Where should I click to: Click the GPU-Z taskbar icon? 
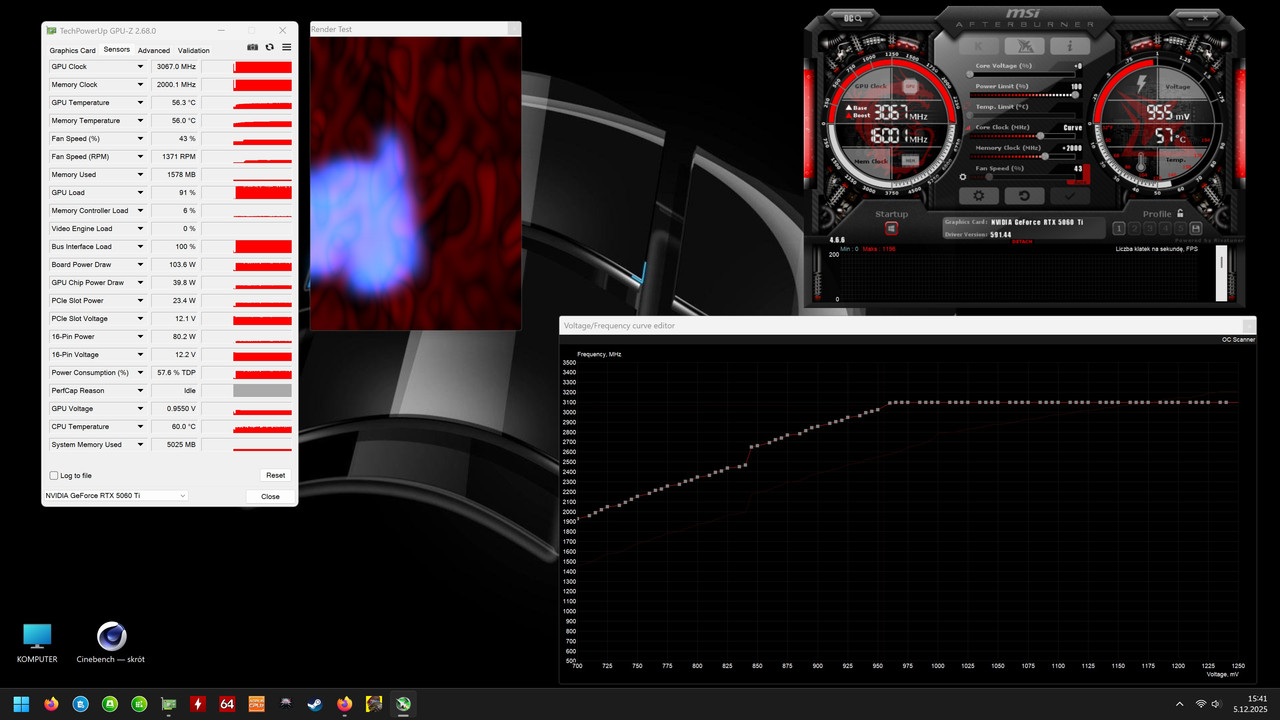tap(169, 704)
